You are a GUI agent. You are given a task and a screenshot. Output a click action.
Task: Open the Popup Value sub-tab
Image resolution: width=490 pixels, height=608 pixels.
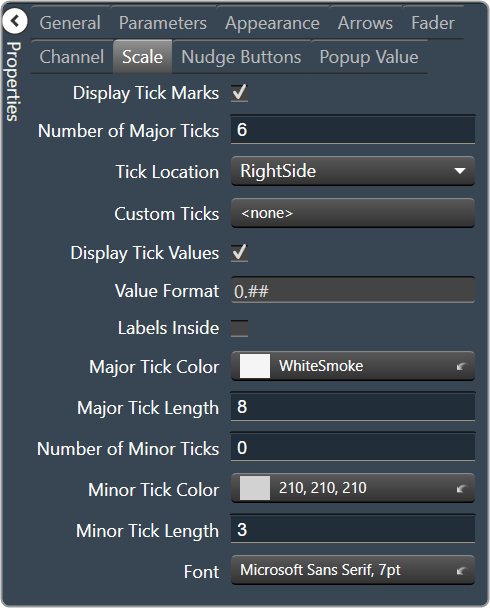(x=369, y=57)
